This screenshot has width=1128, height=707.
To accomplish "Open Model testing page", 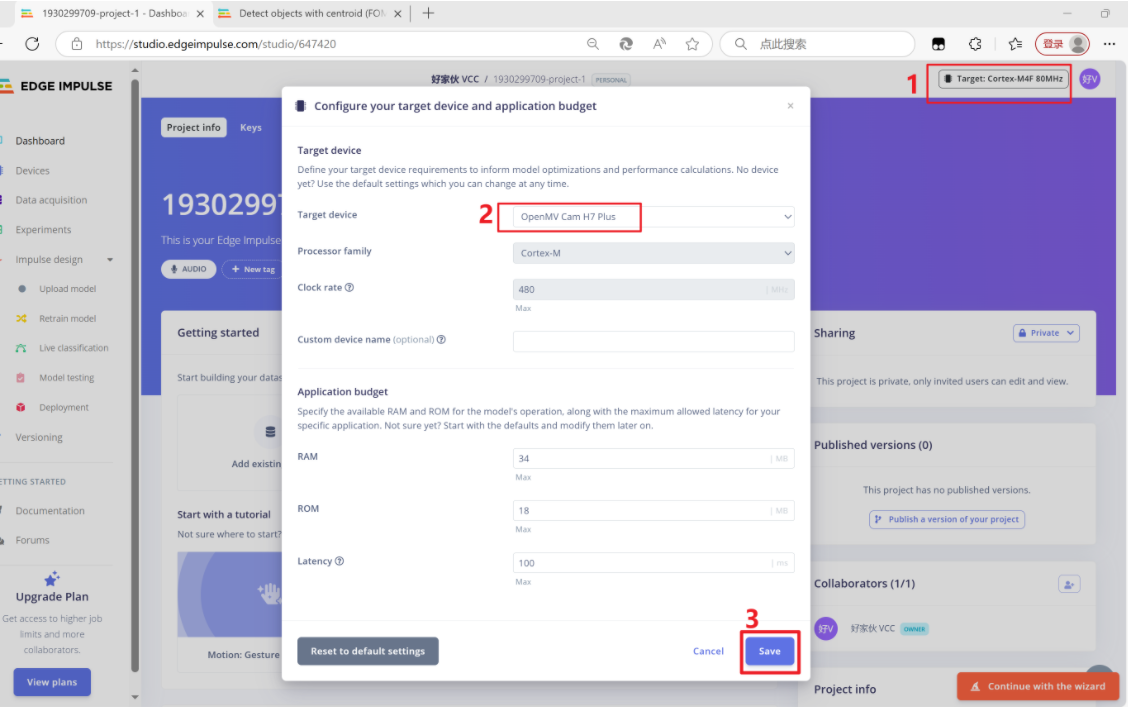I will (66, 378).
